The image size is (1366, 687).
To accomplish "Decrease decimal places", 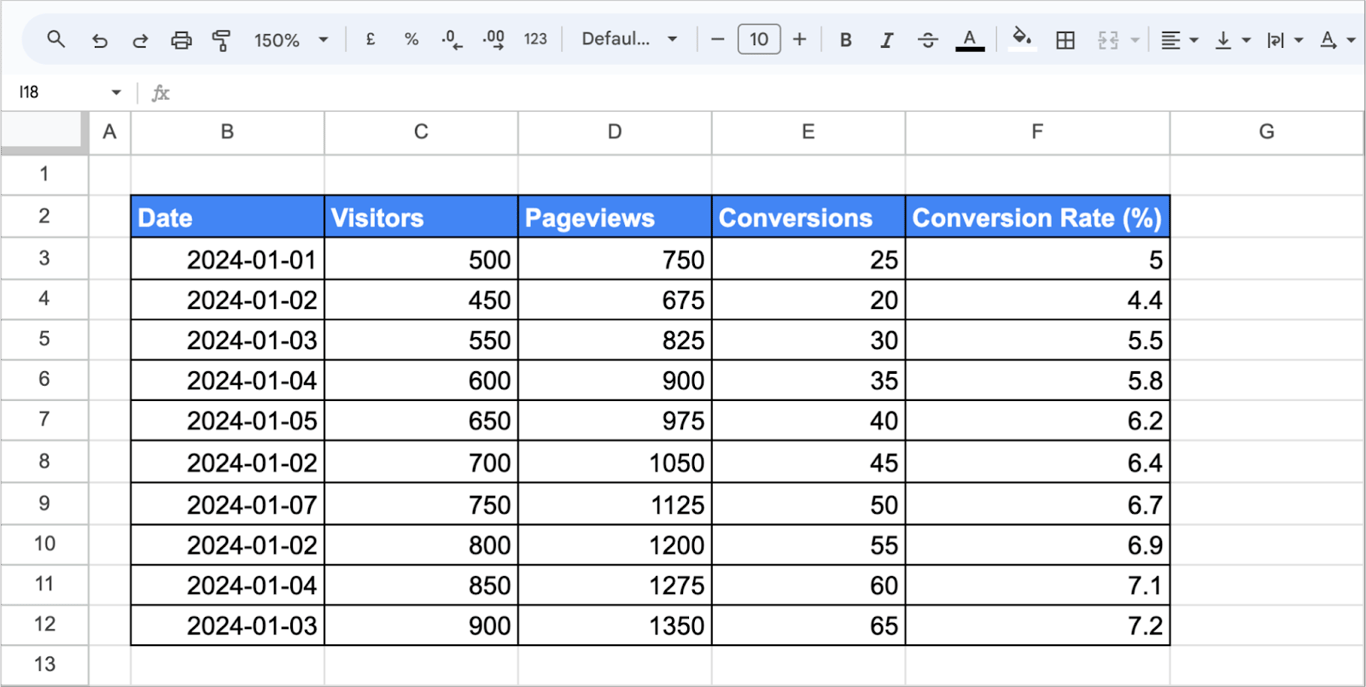I will (x=452, y=40).
